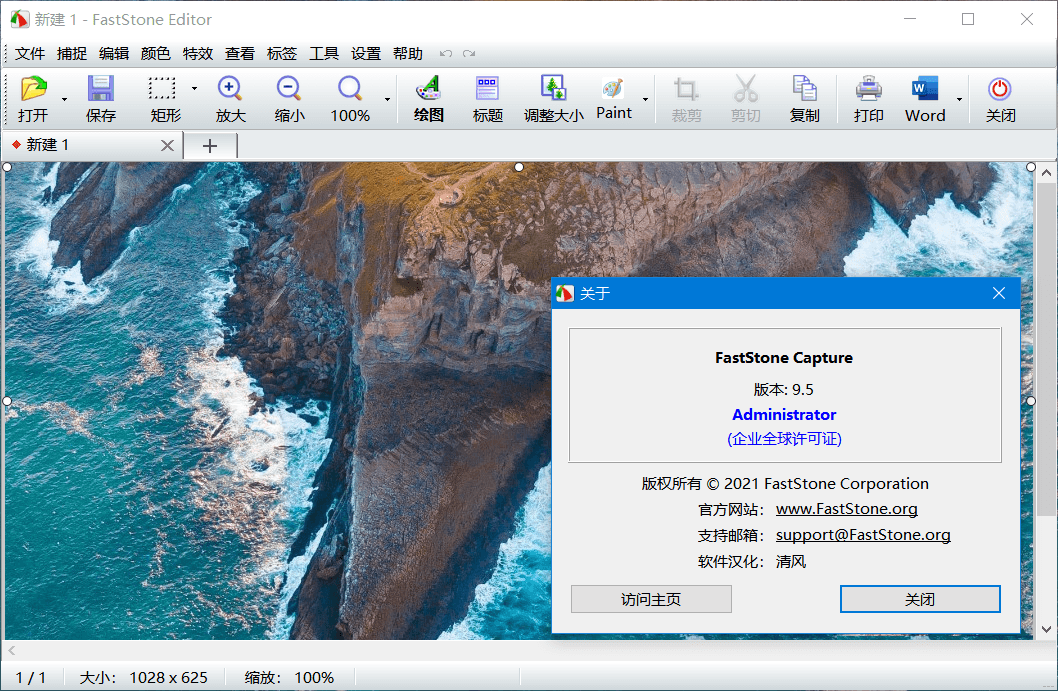Image resolution: width=1058 pixels, height=691 pixels.
Task: Select the 矩形 rectangle selection tool
Action: pyautogui.click(x=165, y=99)
